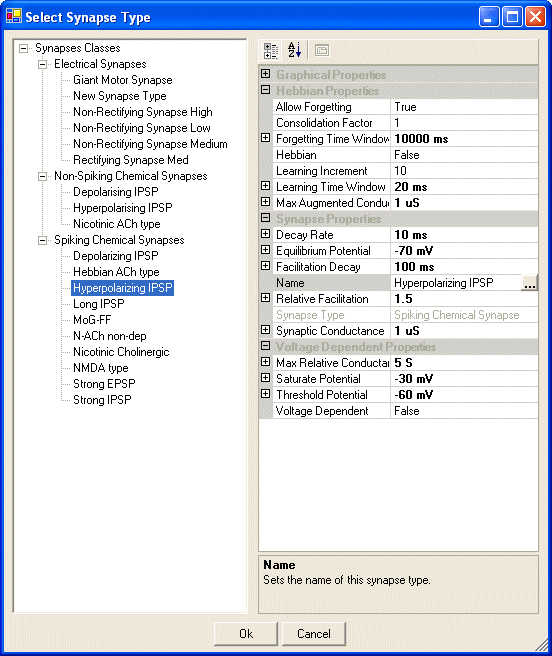552x656 pixels.
Task: Confirm selection with the Ok button
Action: pyautogui.click(x=246, y=633)
